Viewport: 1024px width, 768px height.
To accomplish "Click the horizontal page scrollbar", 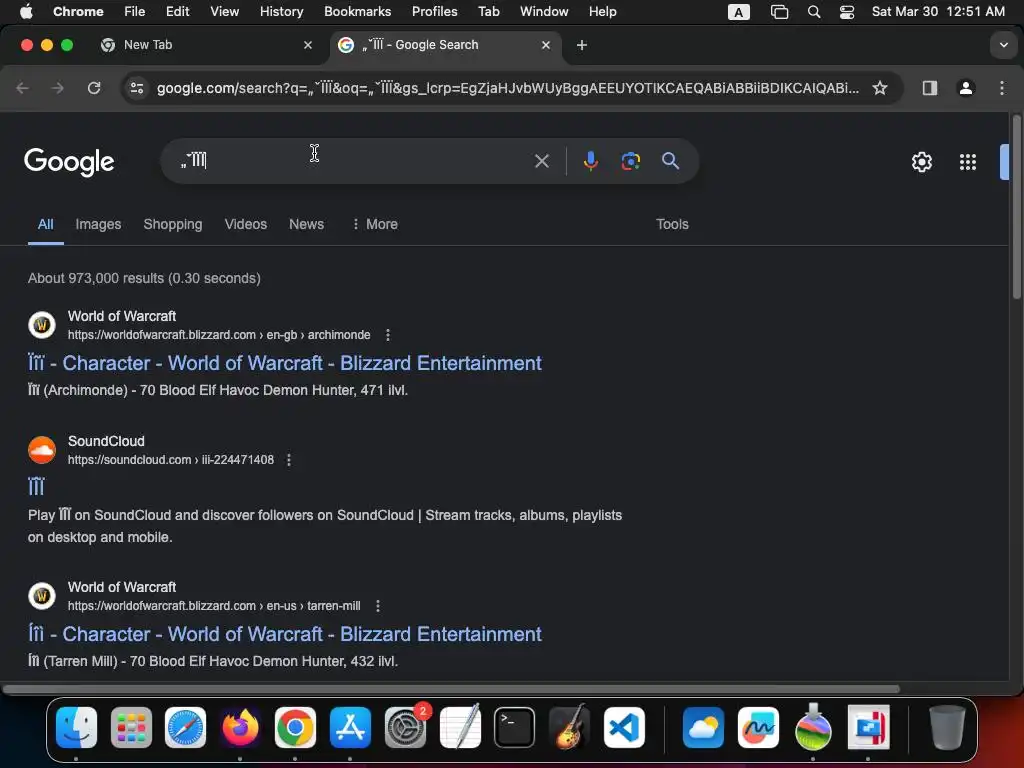I will [451, 689].
